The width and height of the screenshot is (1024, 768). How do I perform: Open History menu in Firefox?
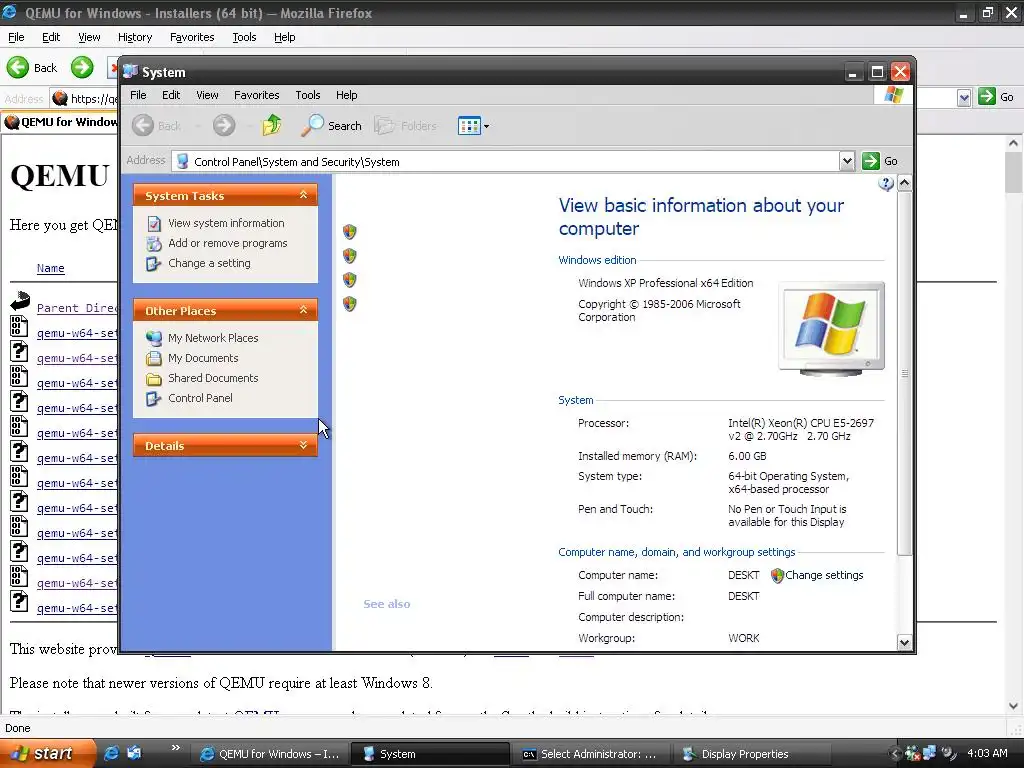[x=135, y=37]
